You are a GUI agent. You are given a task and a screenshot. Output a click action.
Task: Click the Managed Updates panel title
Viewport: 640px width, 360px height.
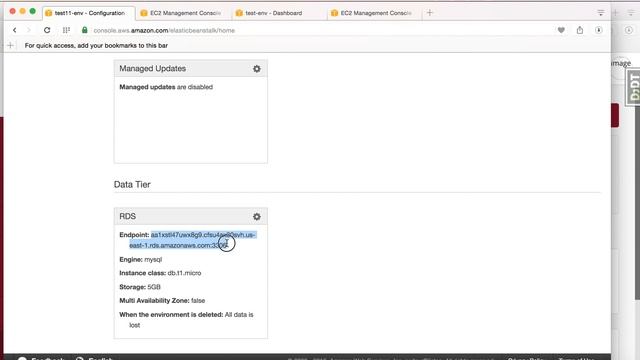click(x=153, y=69)
